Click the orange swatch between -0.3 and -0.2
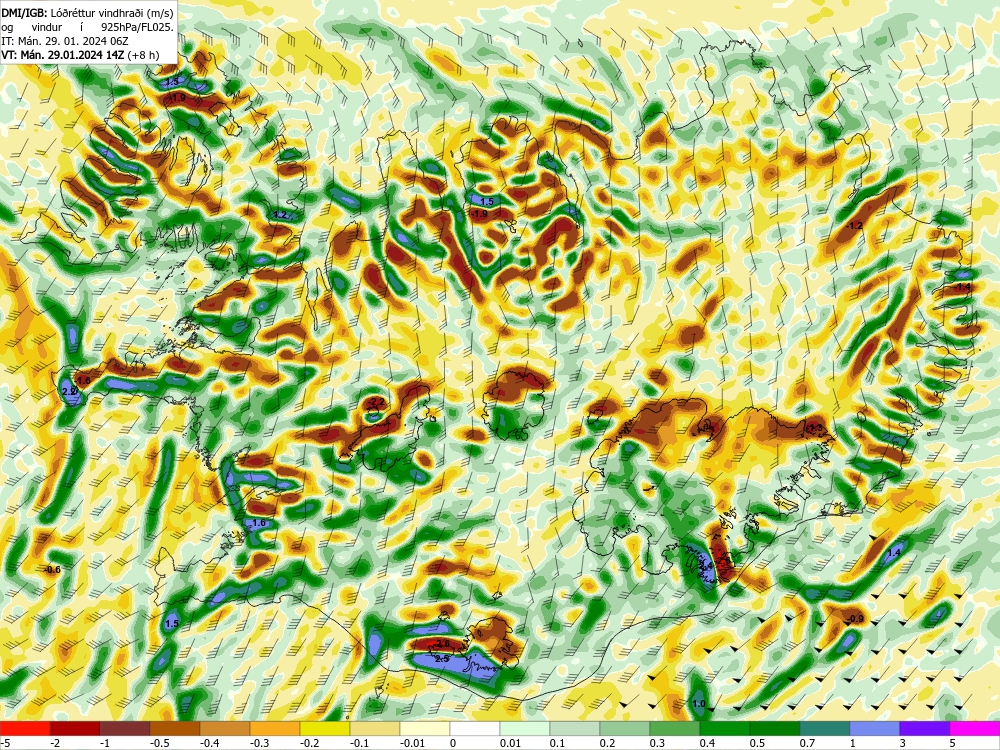The height and width of the screenshot is (750, 1000). pos(275,728)
